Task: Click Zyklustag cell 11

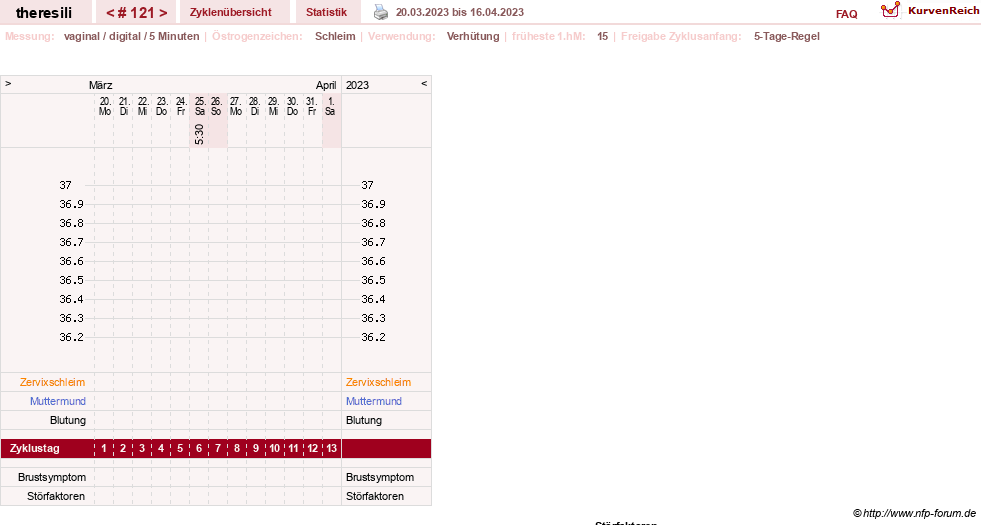Action: (x=293, y=449)
